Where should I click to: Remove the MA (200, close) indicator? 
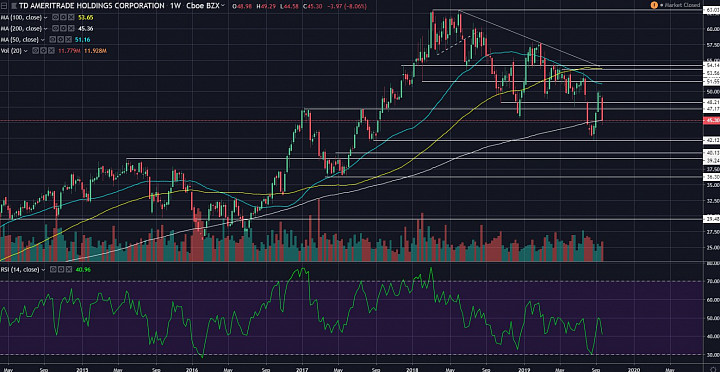click(x=71, y=28)
